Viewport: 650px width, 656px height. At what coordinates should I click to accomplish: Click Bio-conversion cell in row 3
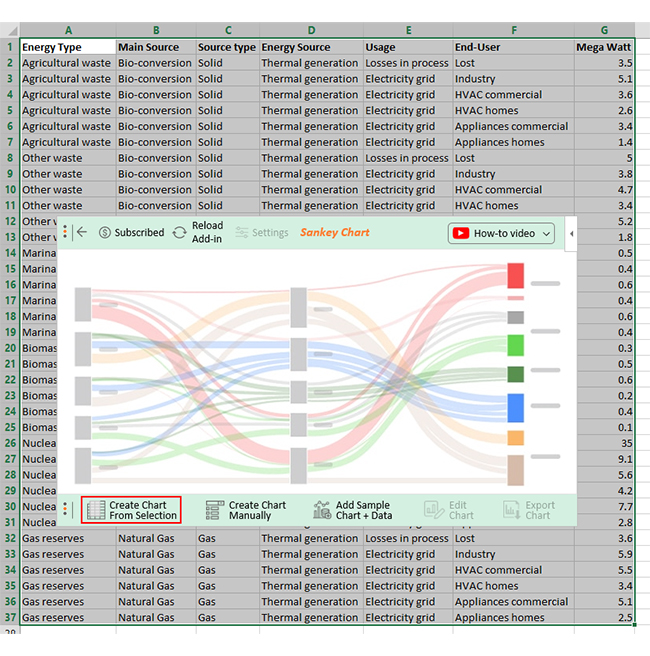point(156,79)
